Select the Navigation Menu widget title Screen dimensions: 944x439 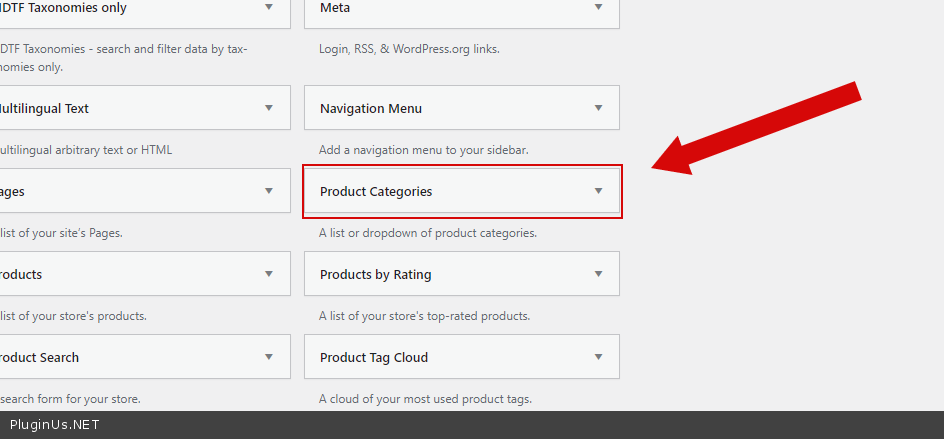point(371,108)
